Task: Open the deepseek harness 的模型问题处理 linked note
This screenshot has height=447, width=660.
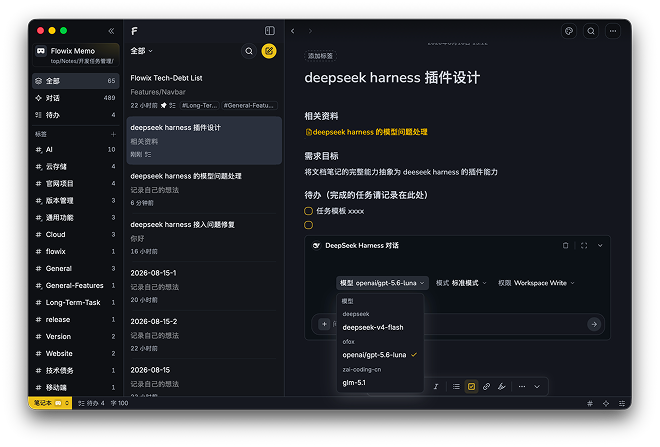Action: [366, 132]
